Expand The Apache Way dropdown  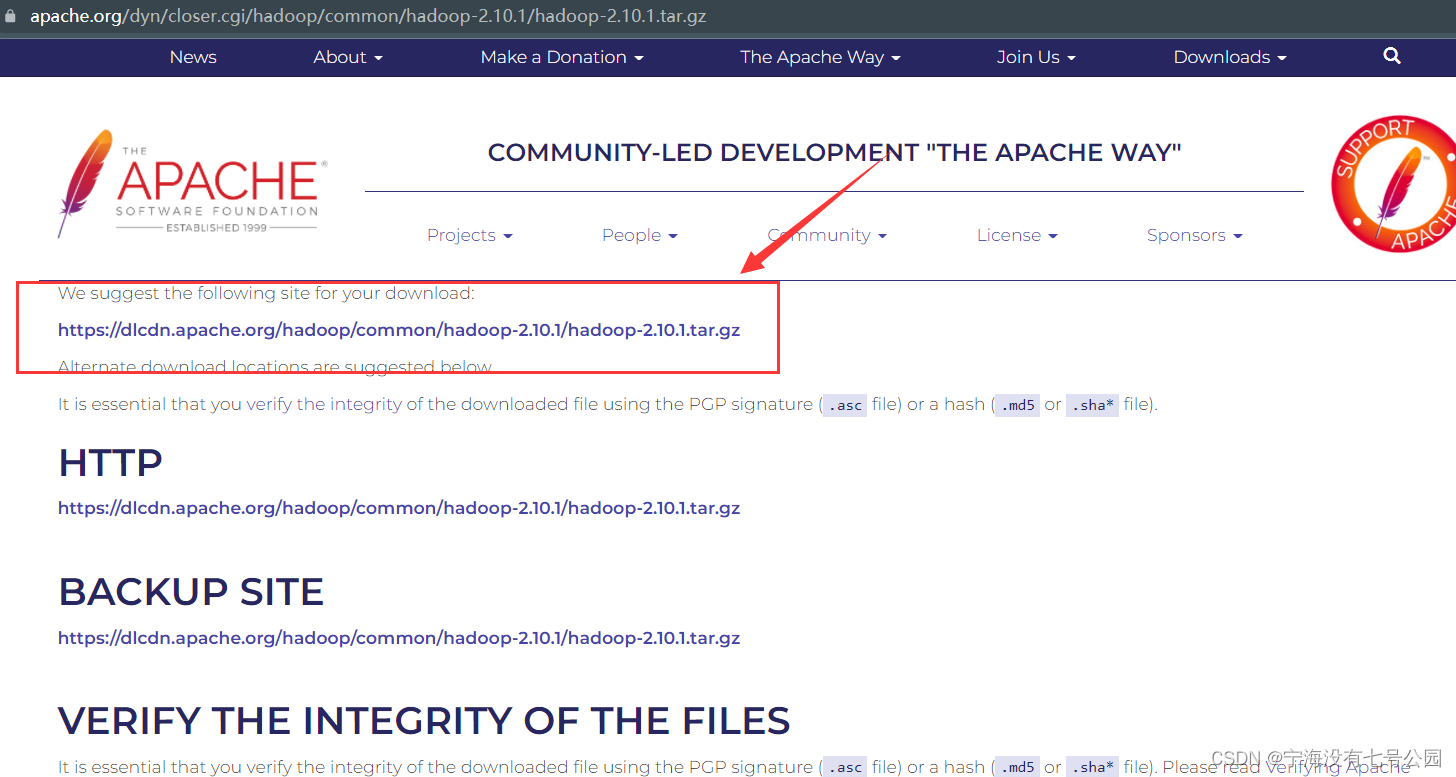(820, 57)
